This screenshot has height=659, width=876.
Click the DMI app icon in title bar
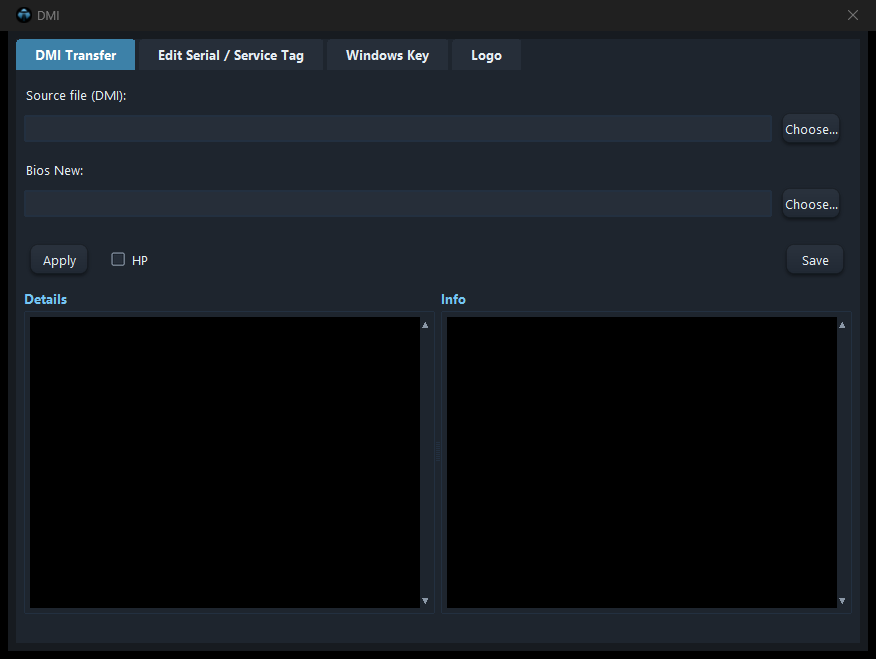24,15
